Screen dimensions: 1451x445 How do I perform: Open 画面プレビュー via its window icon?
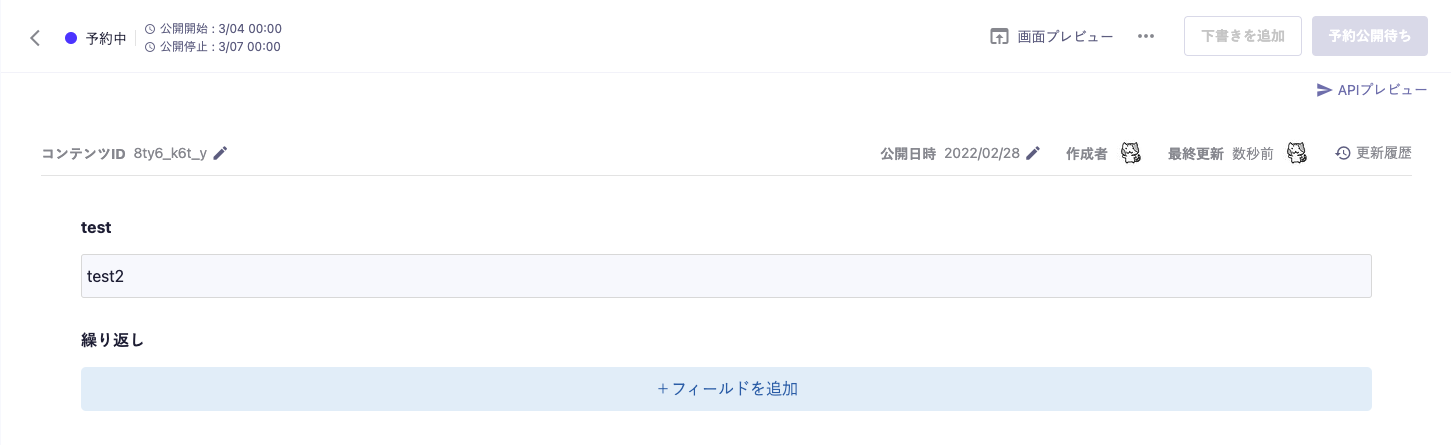[999, 37]
